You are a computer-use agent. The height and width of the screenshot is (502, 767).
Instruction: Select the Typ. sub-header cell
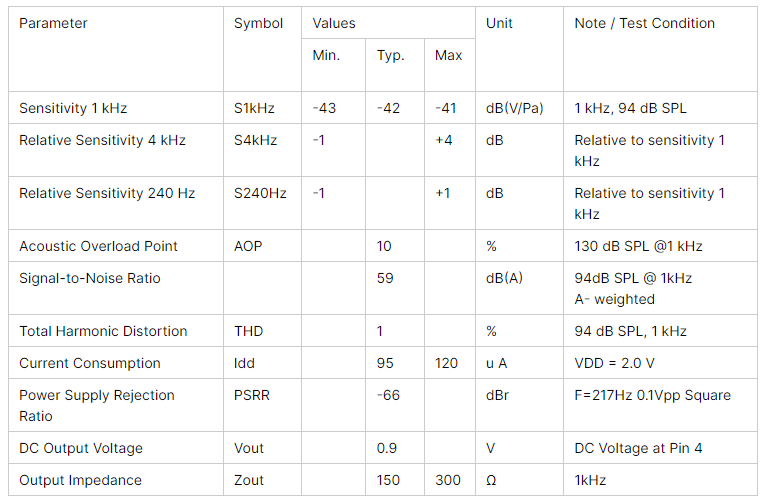pyautogui.click(x=390, y=55)
